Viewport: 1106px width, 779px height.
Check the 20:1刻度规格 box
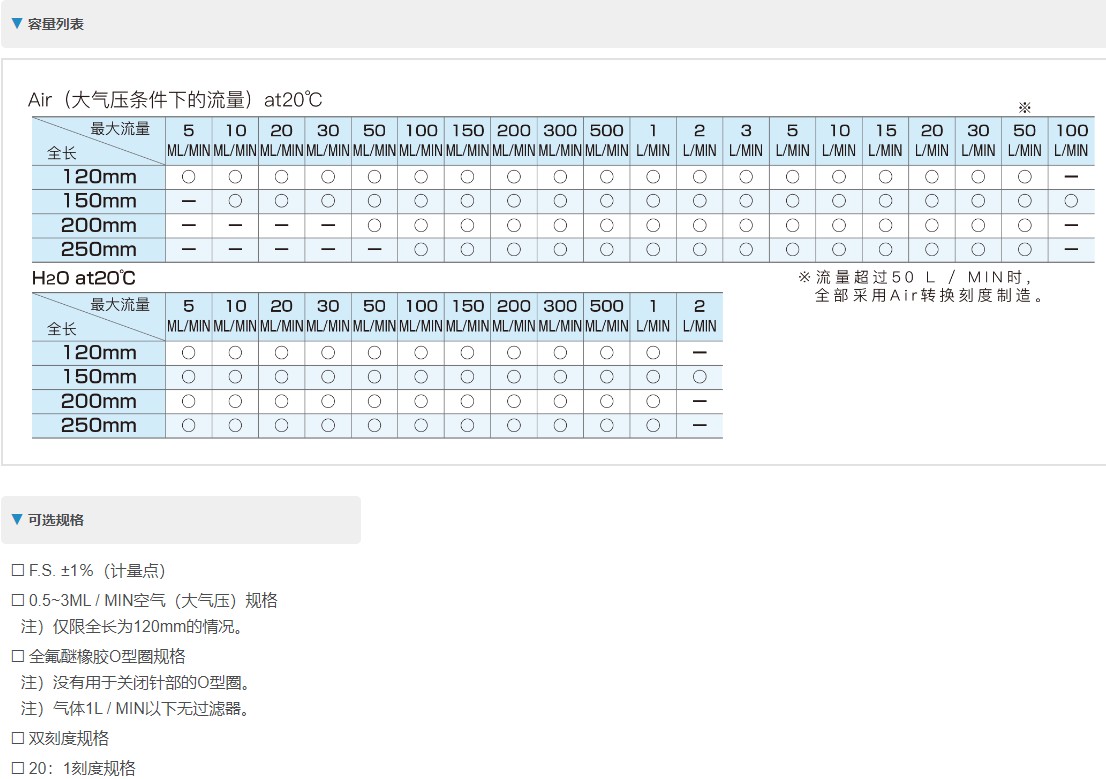click(x=17, y=768)
